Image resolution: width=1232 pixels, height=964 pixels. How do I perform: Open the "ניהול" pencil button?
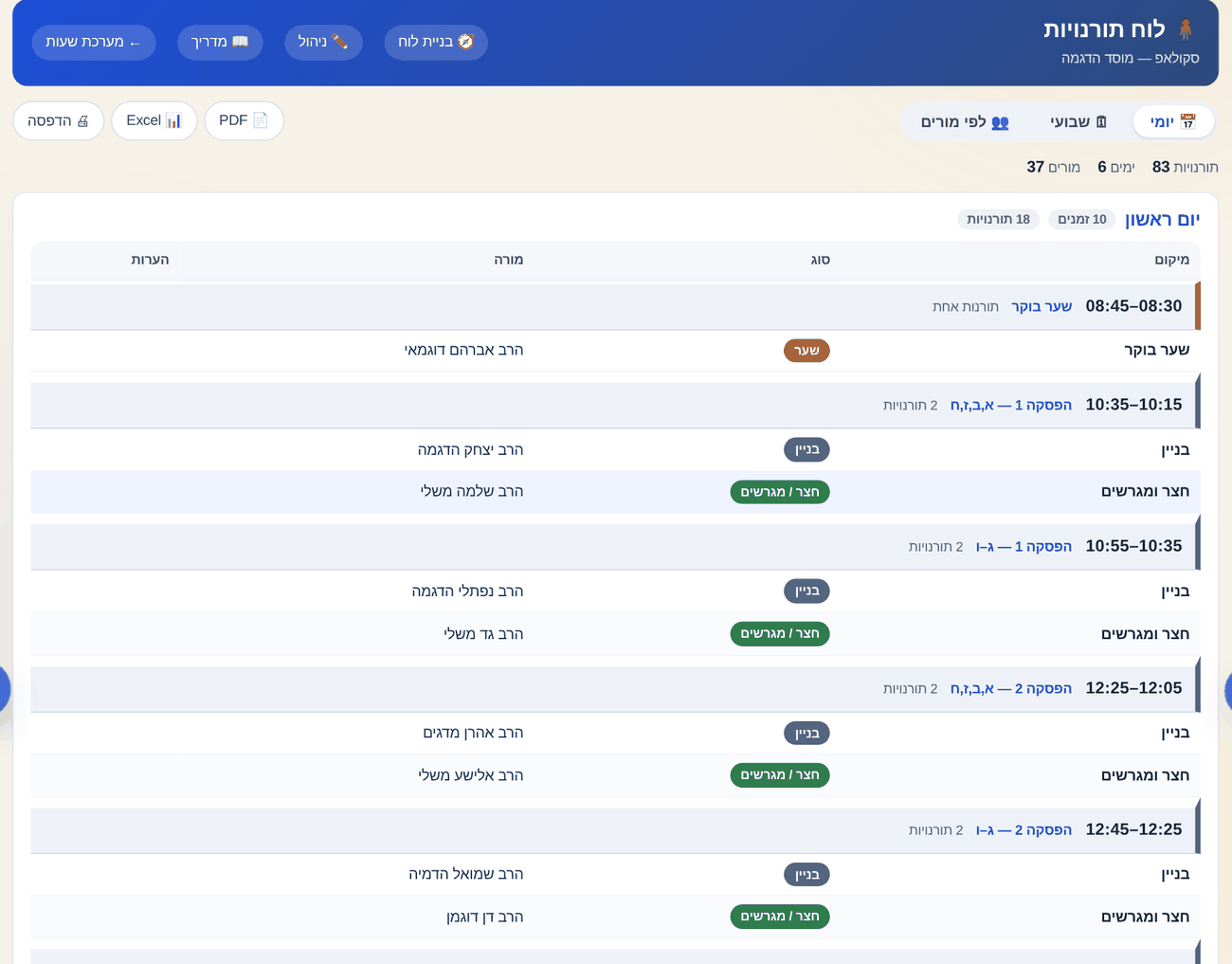[x=323, y=42]
